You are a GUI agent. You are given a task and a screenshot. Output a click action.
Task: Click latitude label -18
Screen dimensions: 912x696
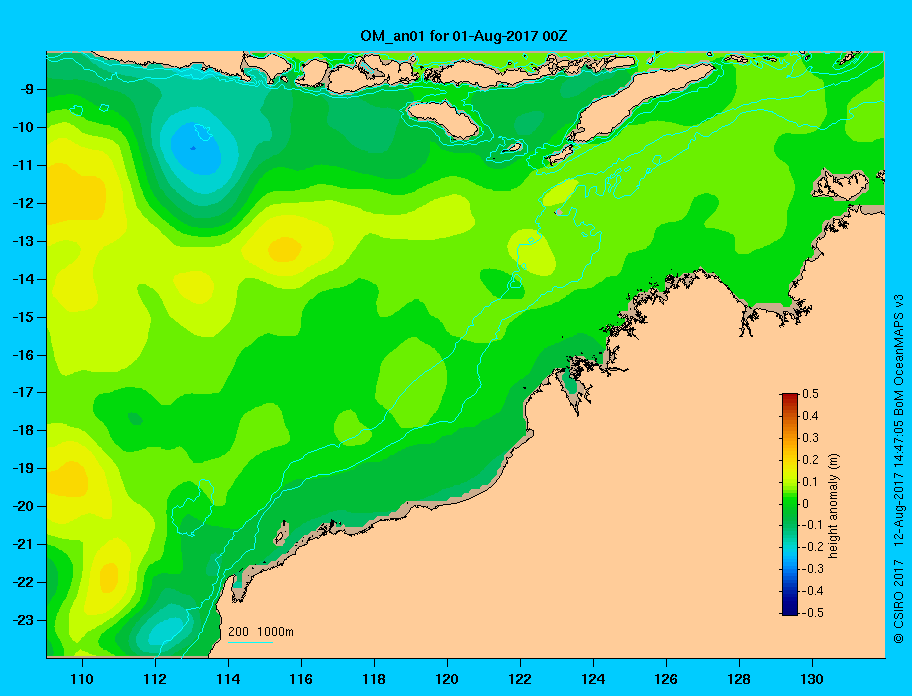tap(24, 431)
